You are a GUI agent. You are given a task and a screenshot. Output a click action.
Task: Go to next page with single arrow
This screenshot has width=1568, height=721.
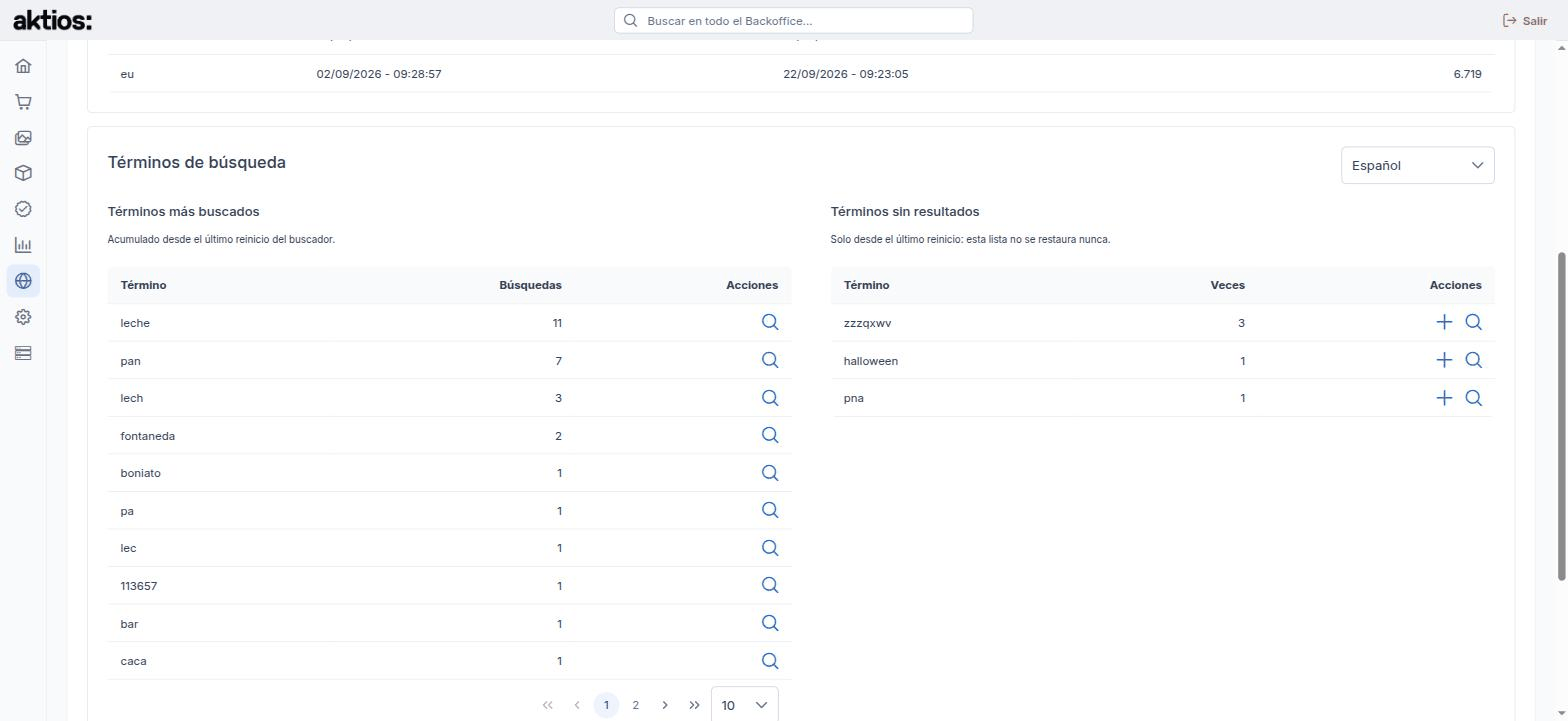(665, 705)
